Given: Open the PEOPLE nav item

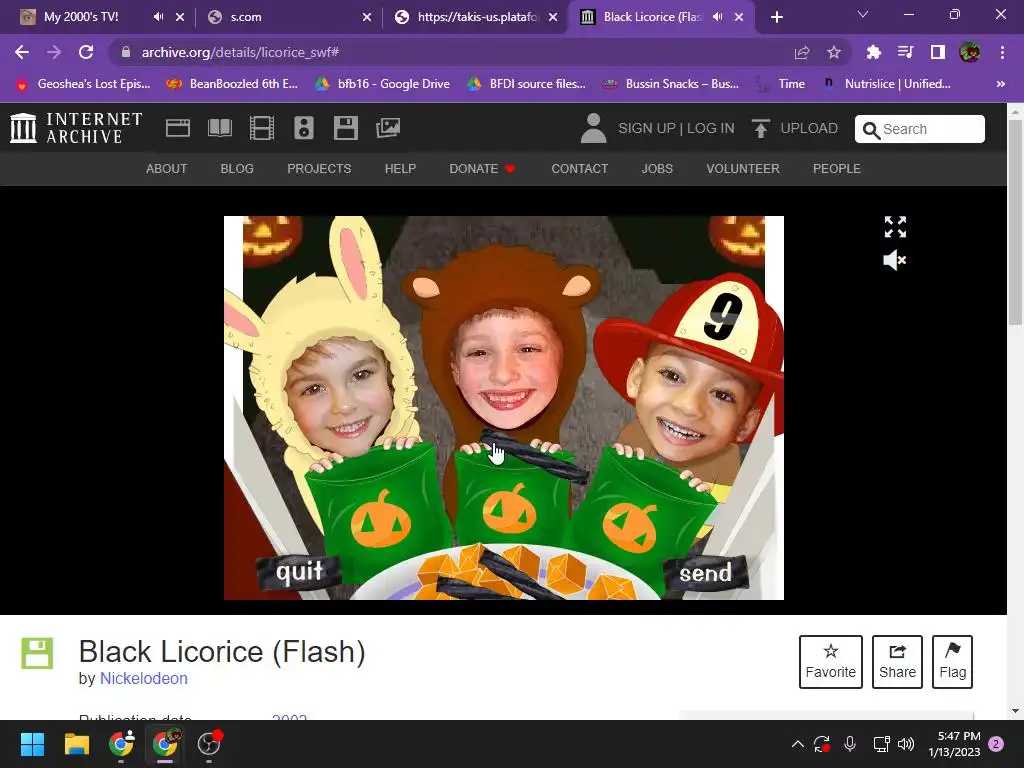Looking at the screenshot, I should [x=837, y=168].
